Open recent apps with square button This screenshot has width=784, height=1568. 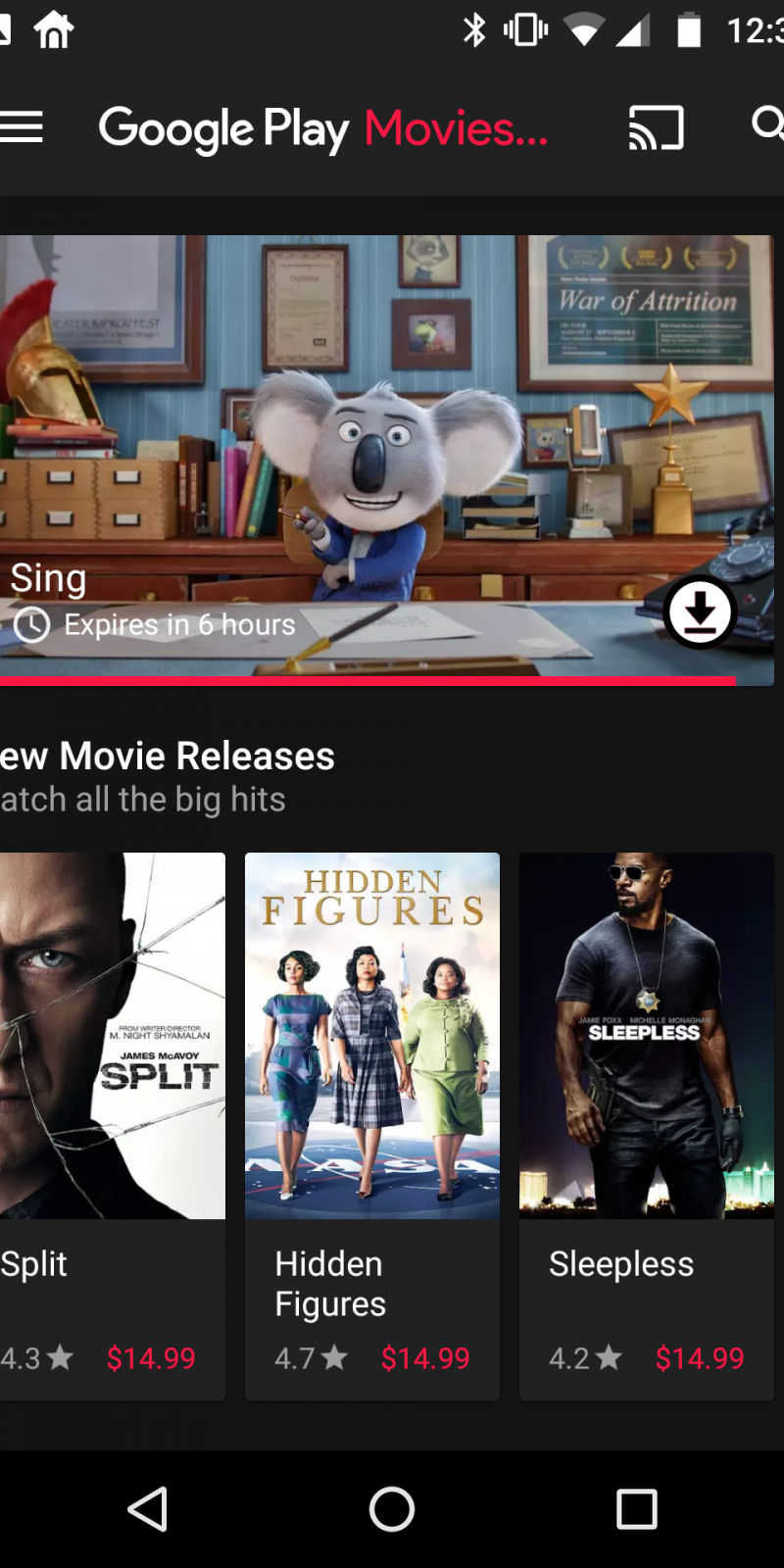(x=636, y=1509)
